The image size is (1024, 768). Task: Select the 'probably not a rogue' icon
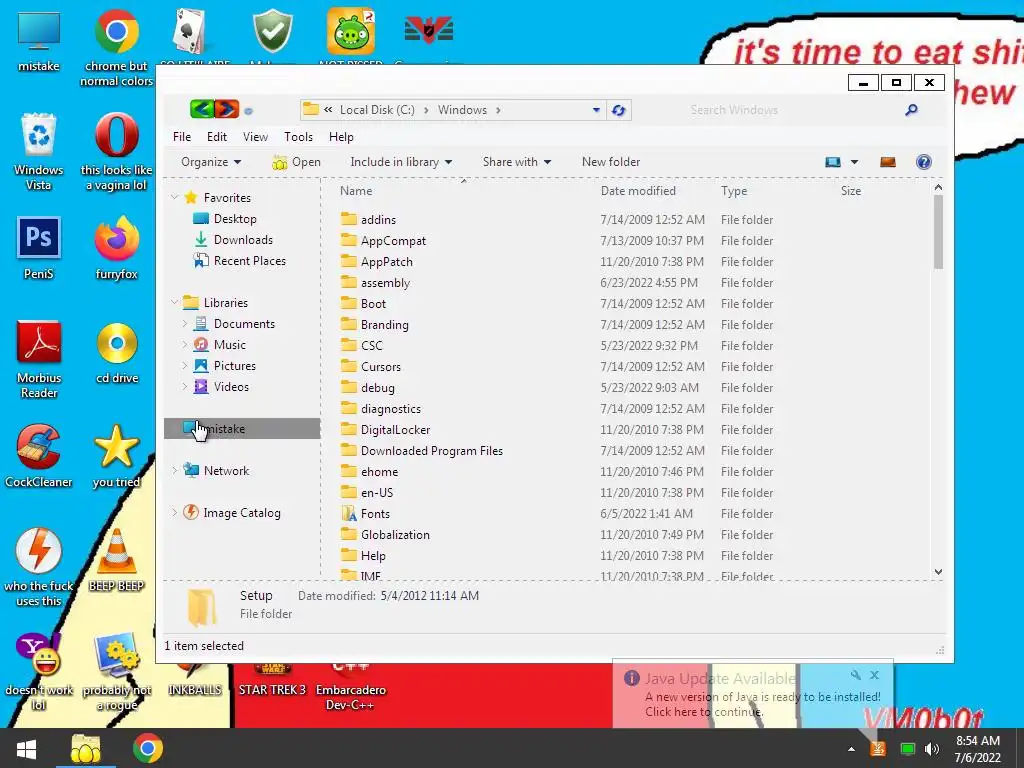pos(116,671)
